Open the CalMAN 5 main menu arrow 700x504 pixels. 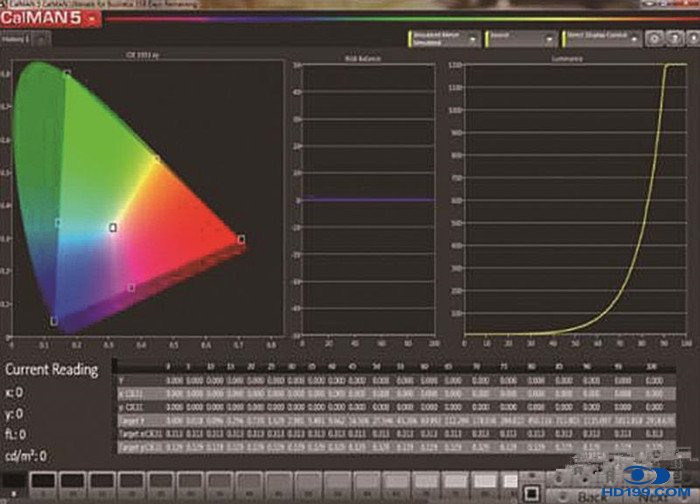click(93, 18)
